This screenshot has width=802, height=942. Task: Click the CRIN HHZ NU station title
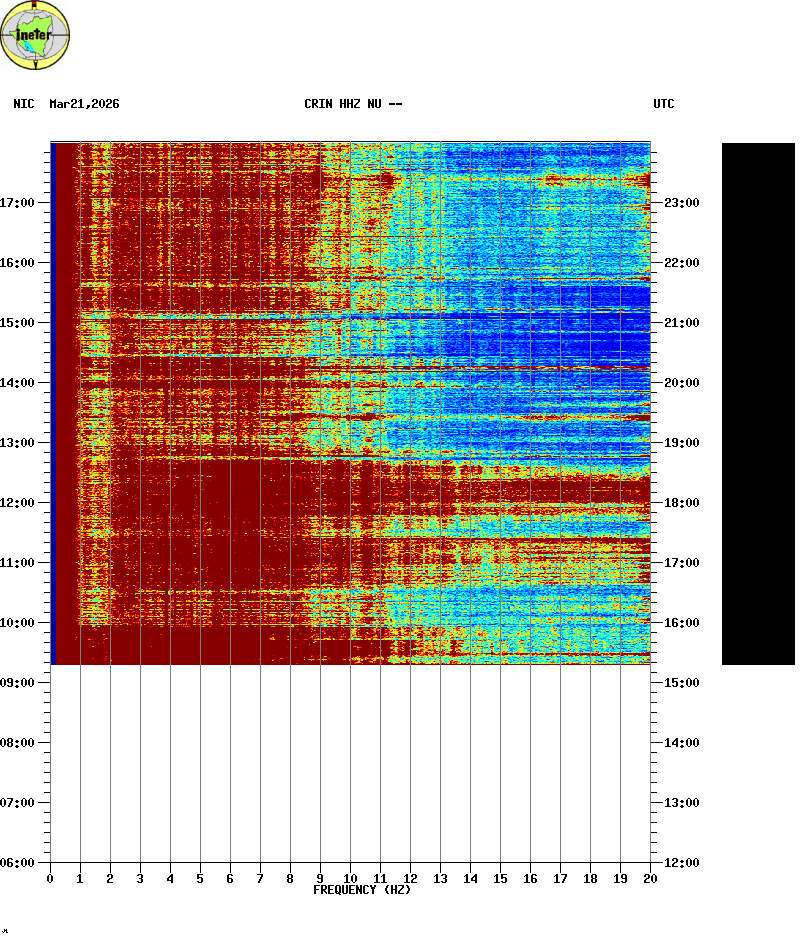click(353, 104)
